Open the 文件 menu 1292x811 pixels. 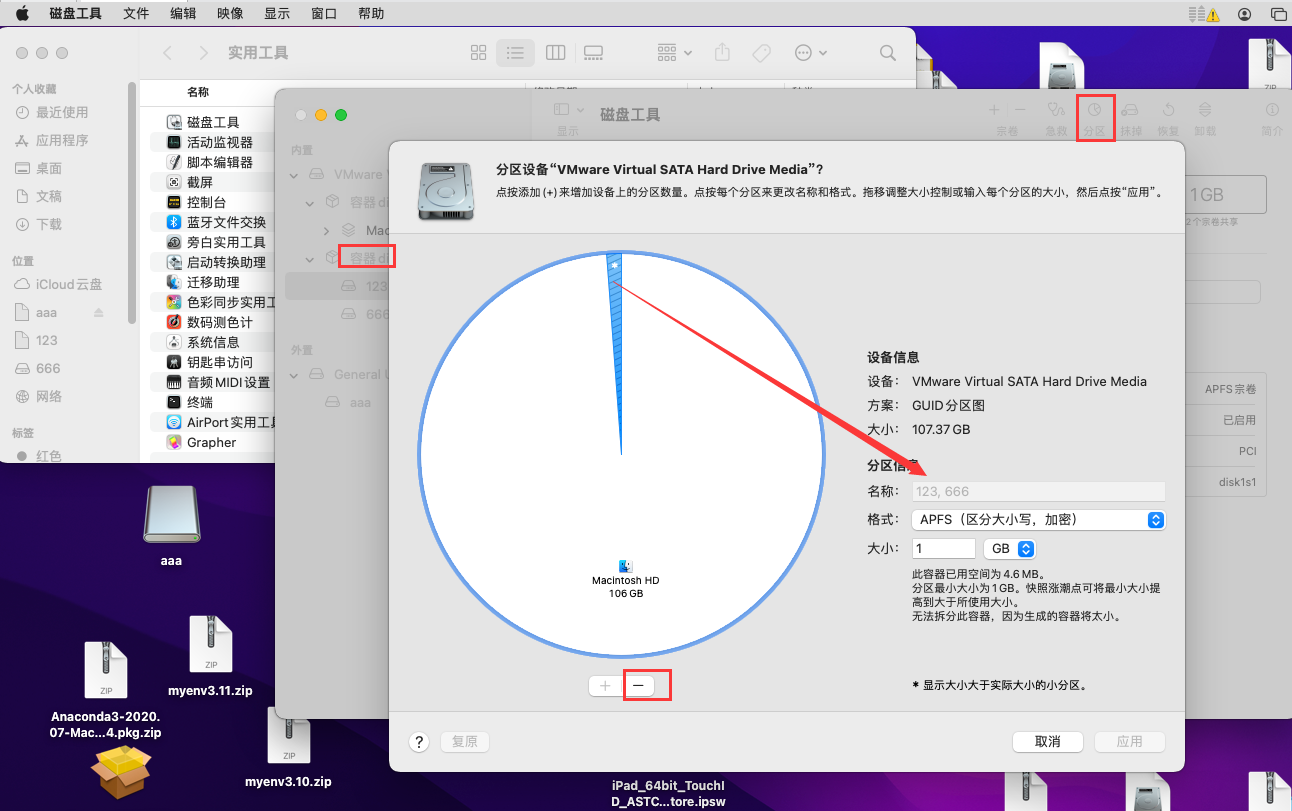[x=136, y=14]
